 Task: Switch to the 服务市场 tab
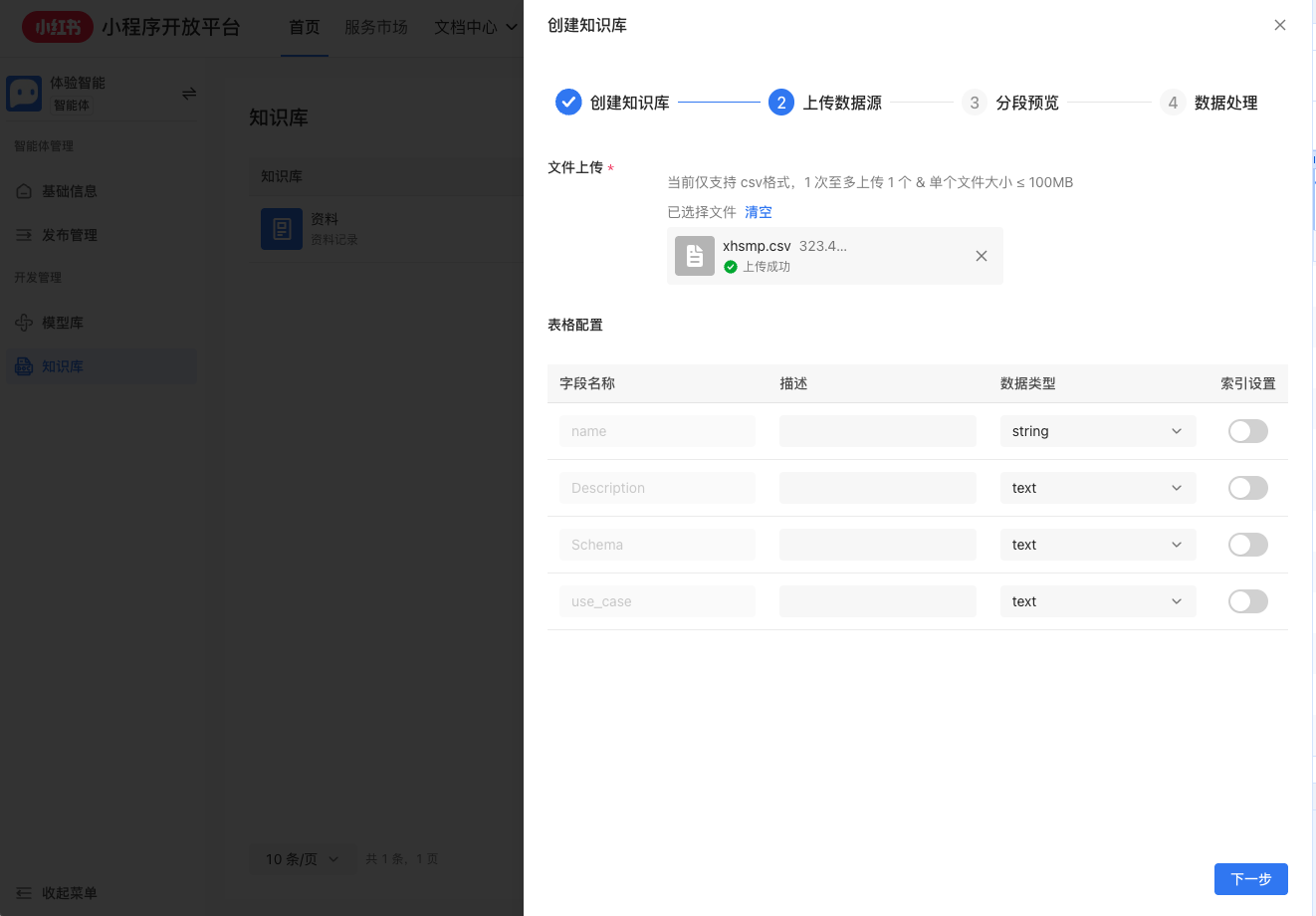(x=376, y=28)
